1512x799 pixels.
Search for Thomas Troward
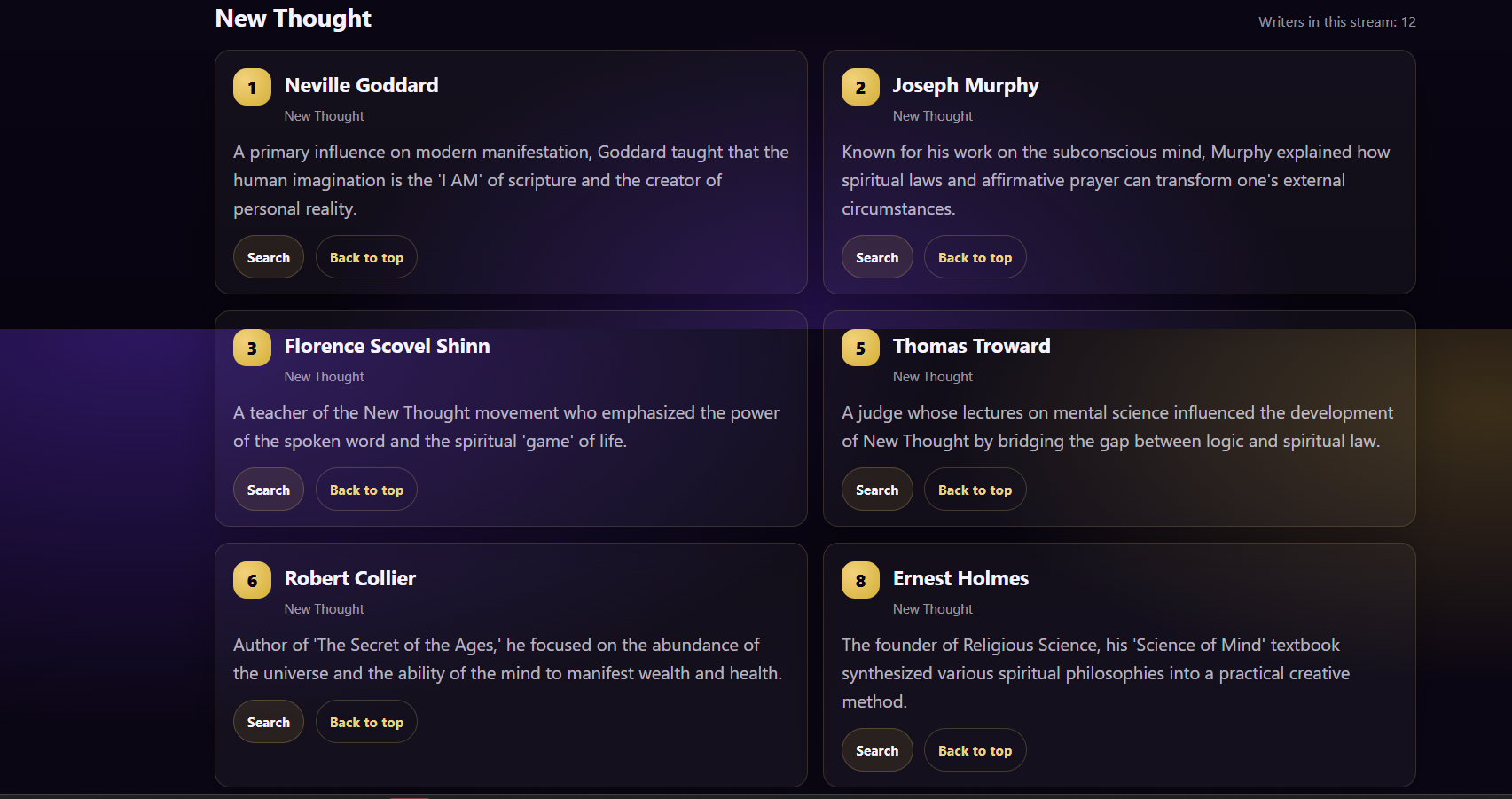876,490
